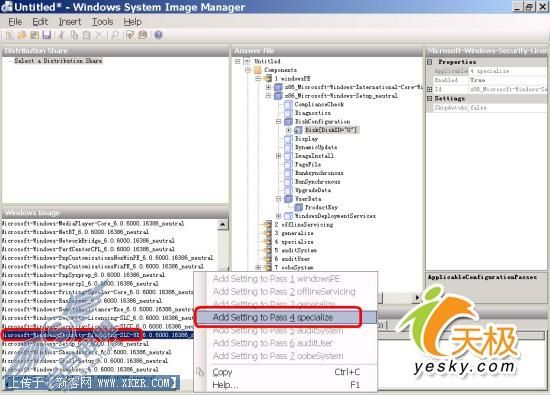Click the Cut scissors toolbar icon
The height and width of the screenshot is (395, 550).
pos(62,35)
